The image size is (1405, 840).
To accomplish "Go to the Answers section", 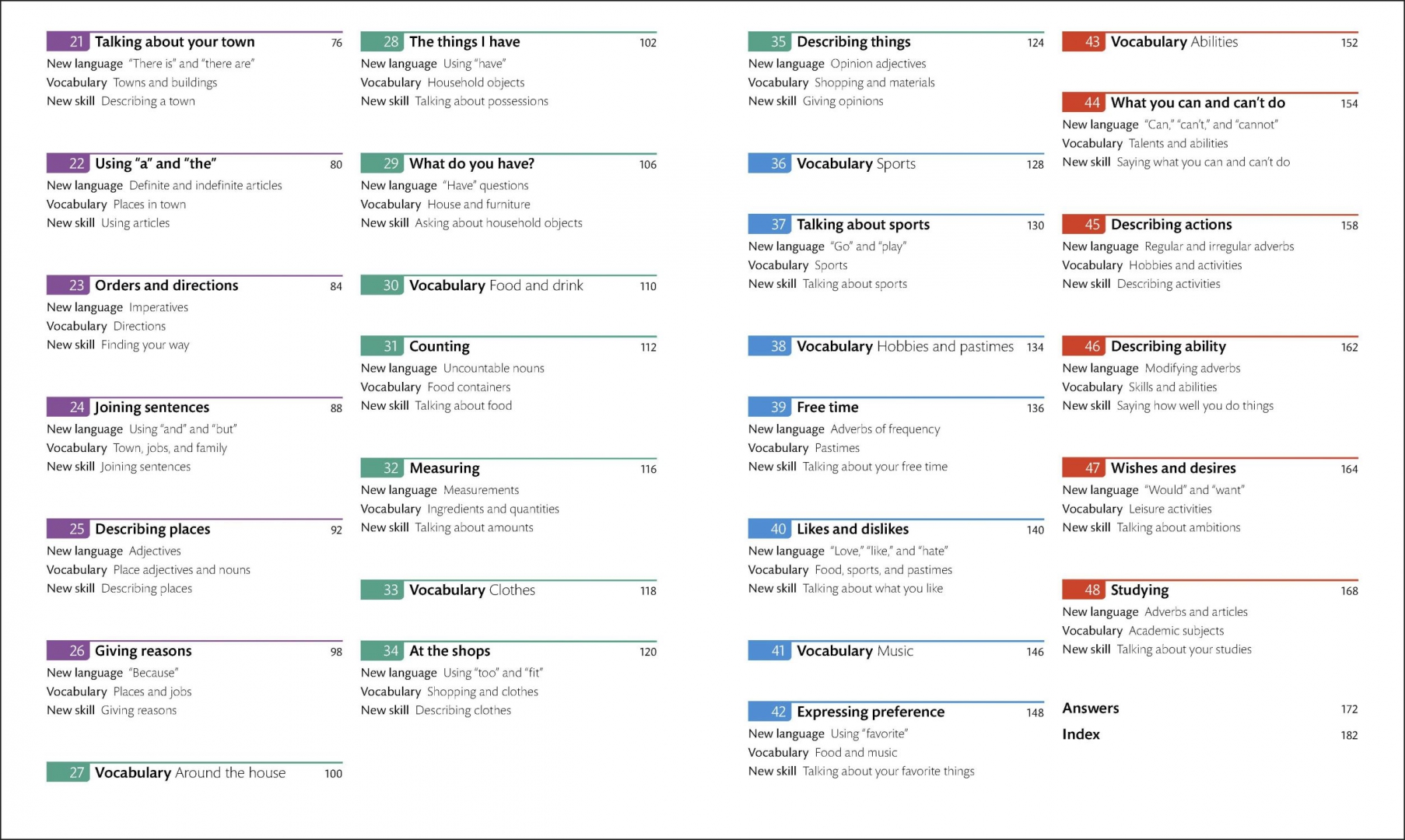I will (x=1091, y=709).
